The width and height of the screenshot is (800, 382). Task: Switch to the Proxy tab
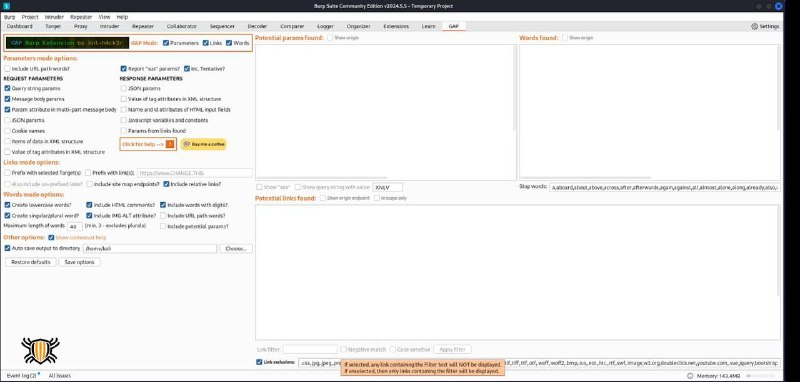tap(80, 26)
